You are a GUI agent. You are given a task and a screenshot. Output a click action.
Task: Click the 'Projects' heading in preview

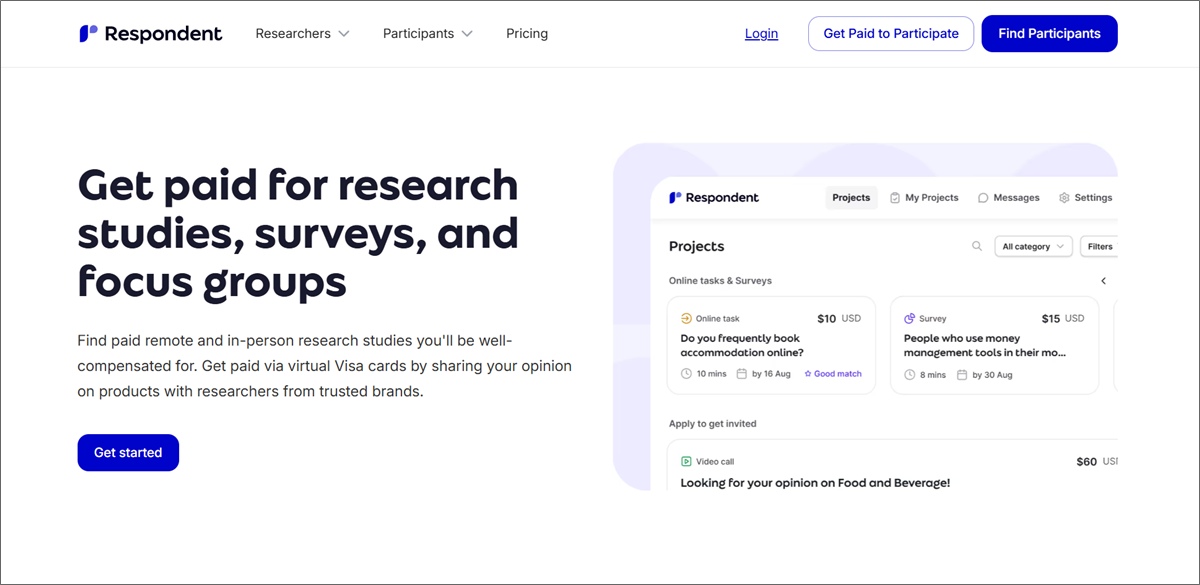click(696, 246)
